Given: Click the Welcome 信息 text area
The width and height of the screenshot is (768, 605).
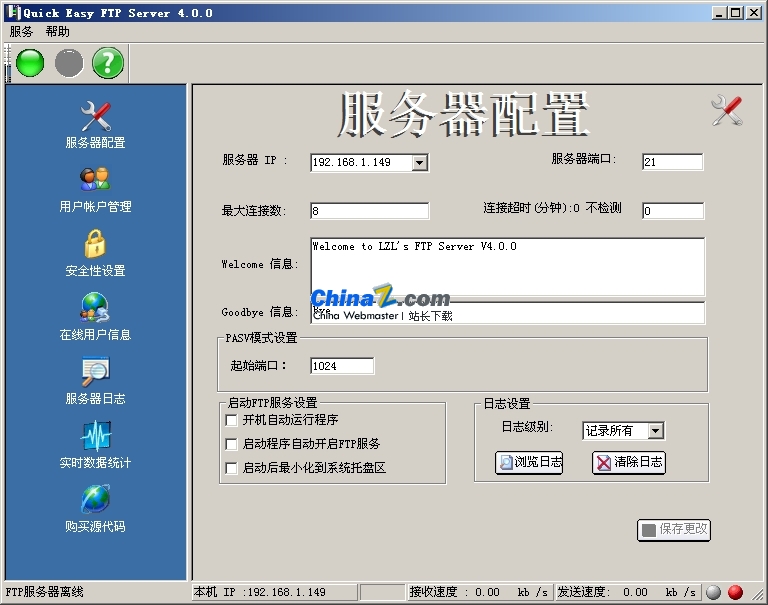Looking at the screenshot, I should pyautogui.click(x=507, y=267).
